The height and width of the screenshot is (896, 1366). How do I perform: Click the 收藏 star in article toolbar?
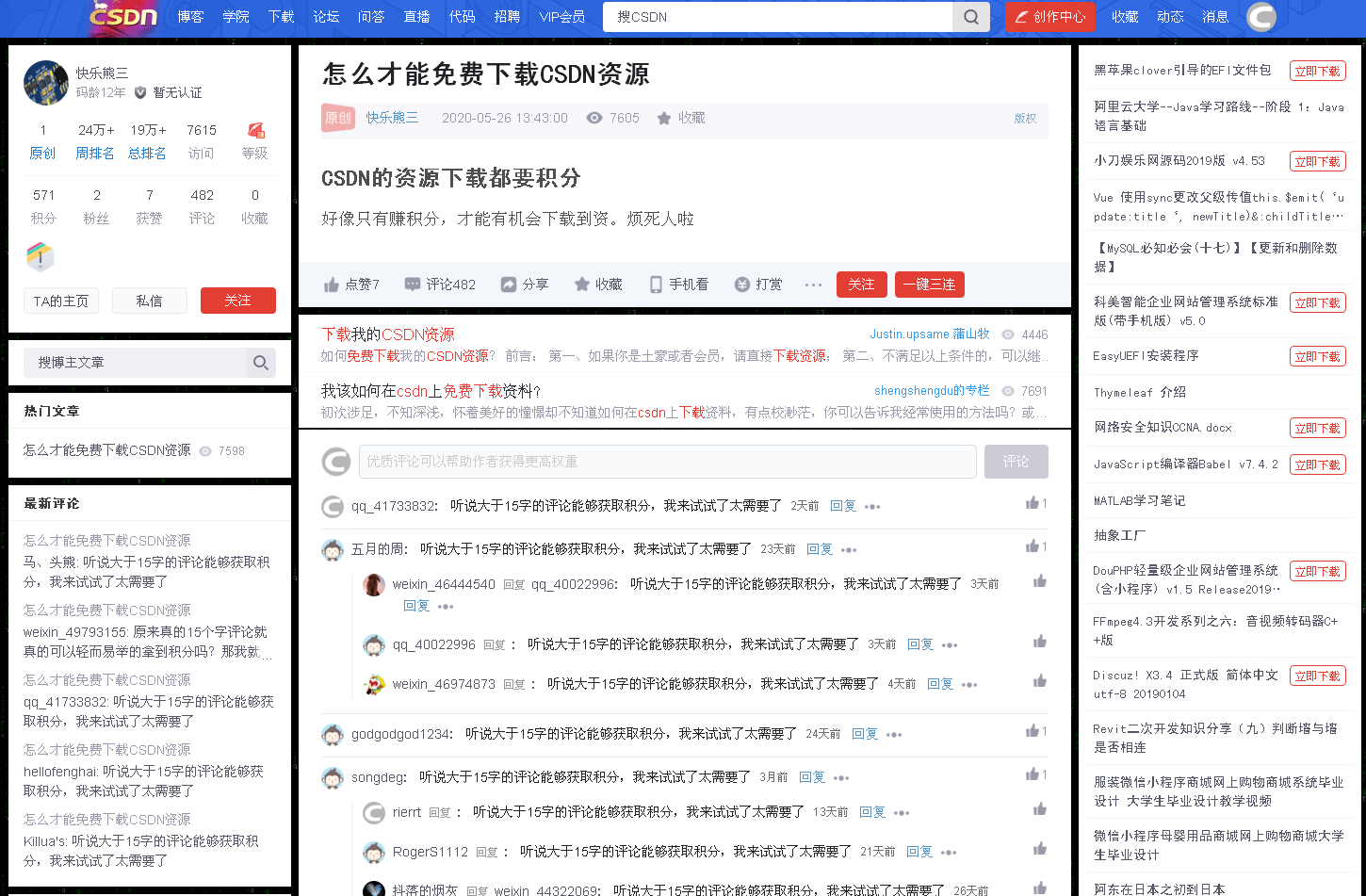[x=582, y=285]
